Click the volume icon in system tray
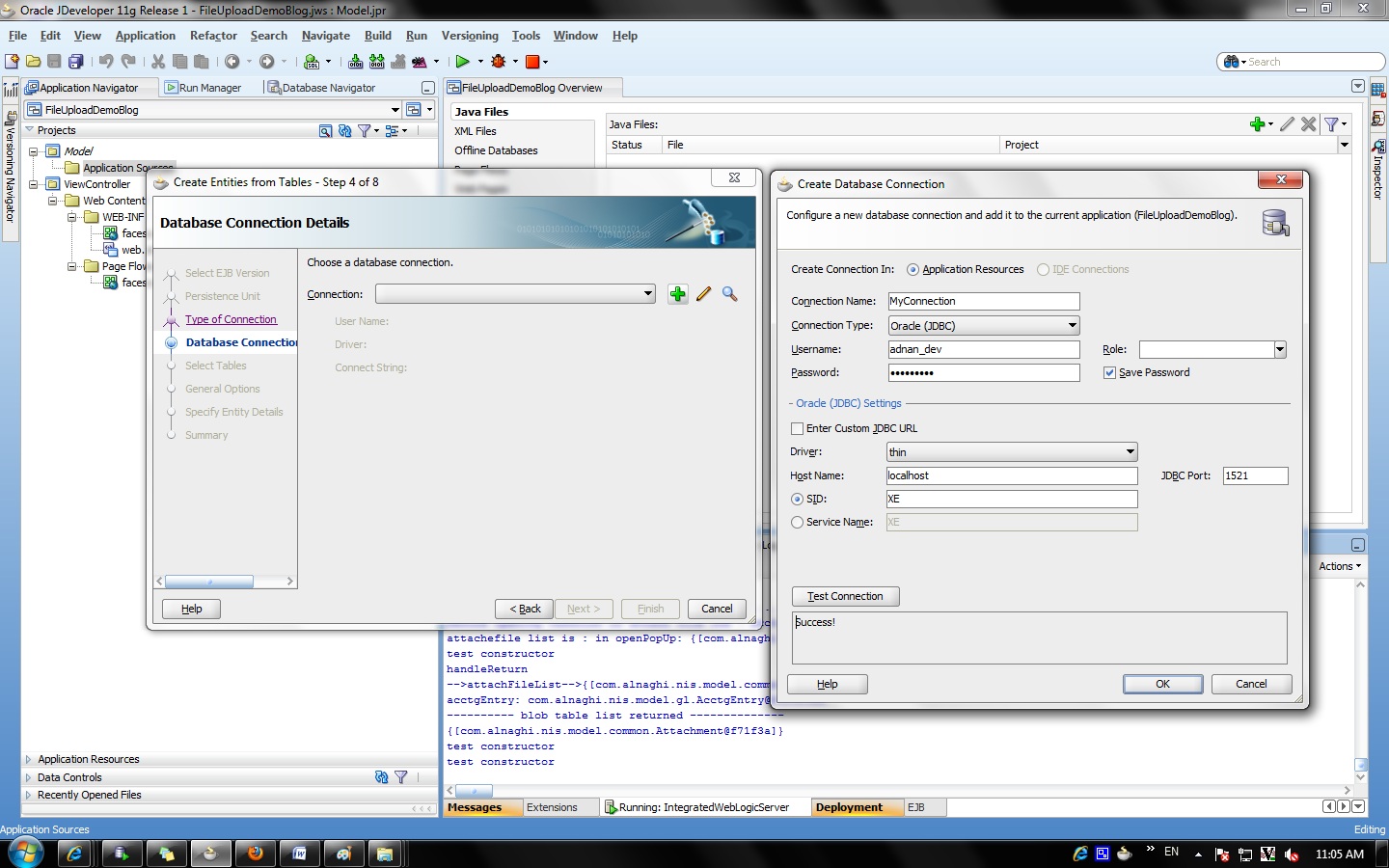Image resolution: width=1389 pixels, height=868 pixels. (1292, 854)
